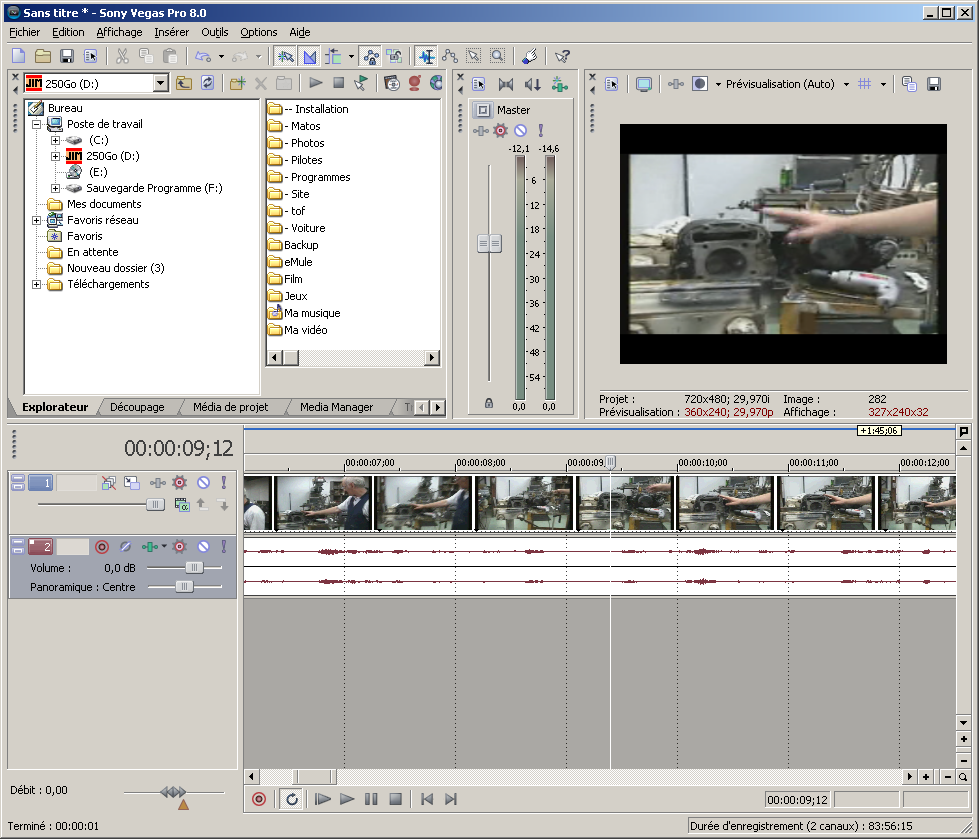This screenshot has width=979, height=839.
Task: Click the Explorer Refresh icon
Action: point(208,83)
